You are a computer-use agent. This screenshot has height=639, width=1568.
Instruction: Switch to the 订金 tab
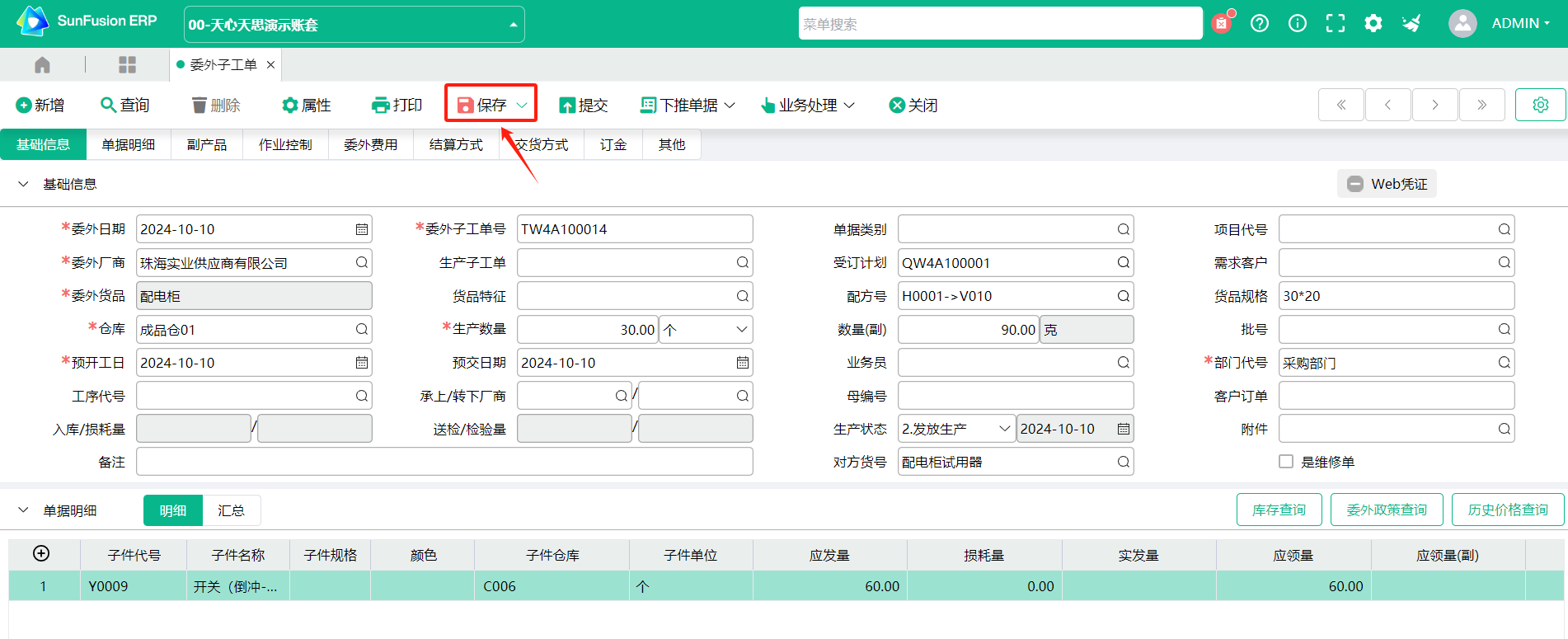(x=613, y=144)
